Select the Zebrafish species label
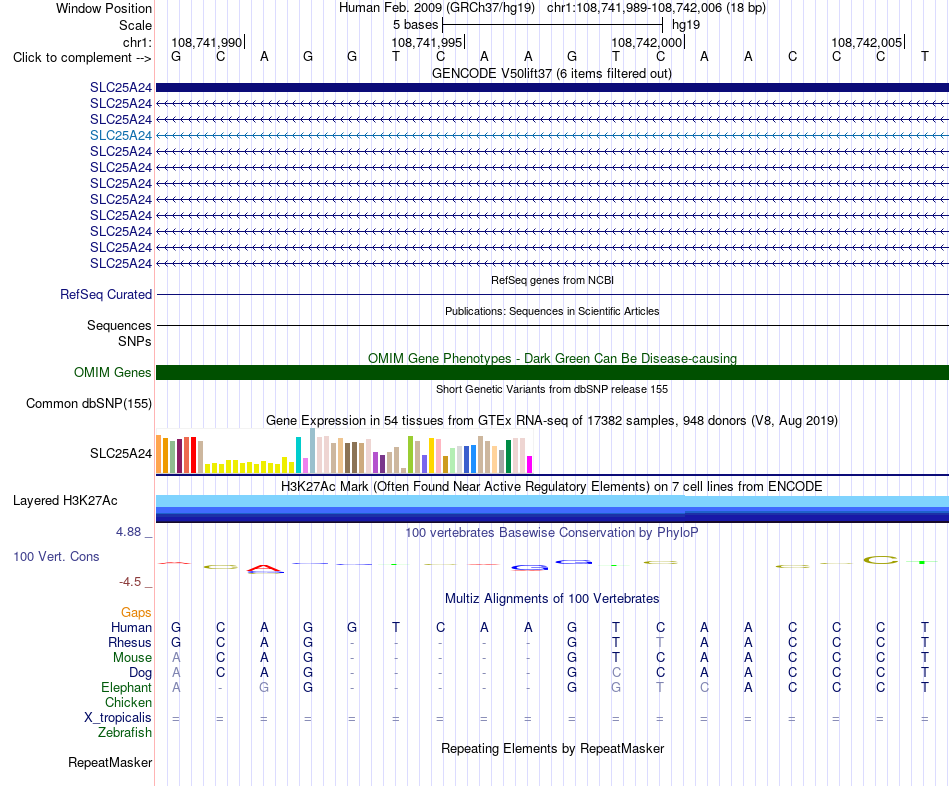950x786 pixels. [125, 733]
